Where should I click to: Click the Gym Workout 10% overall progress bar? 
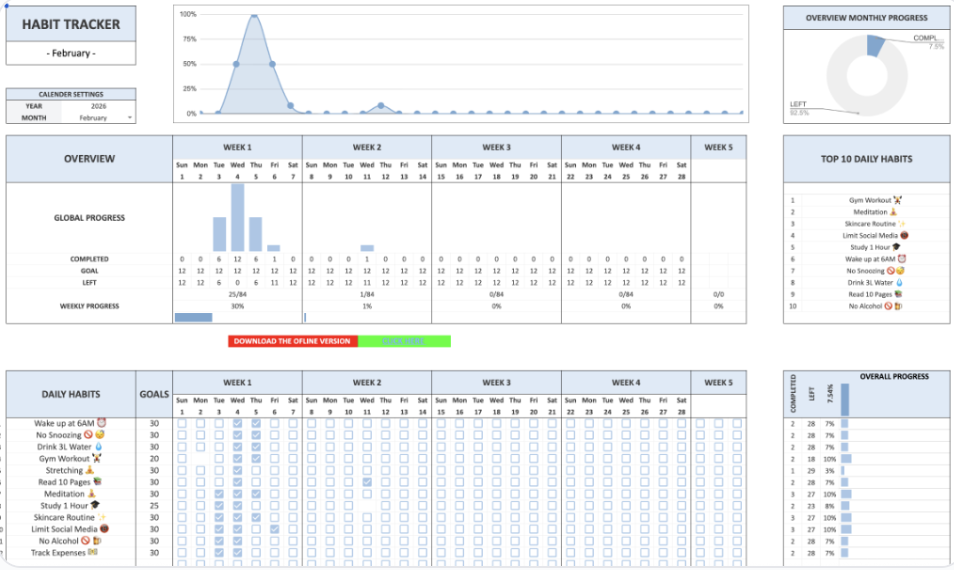click(x=846, y=459)
